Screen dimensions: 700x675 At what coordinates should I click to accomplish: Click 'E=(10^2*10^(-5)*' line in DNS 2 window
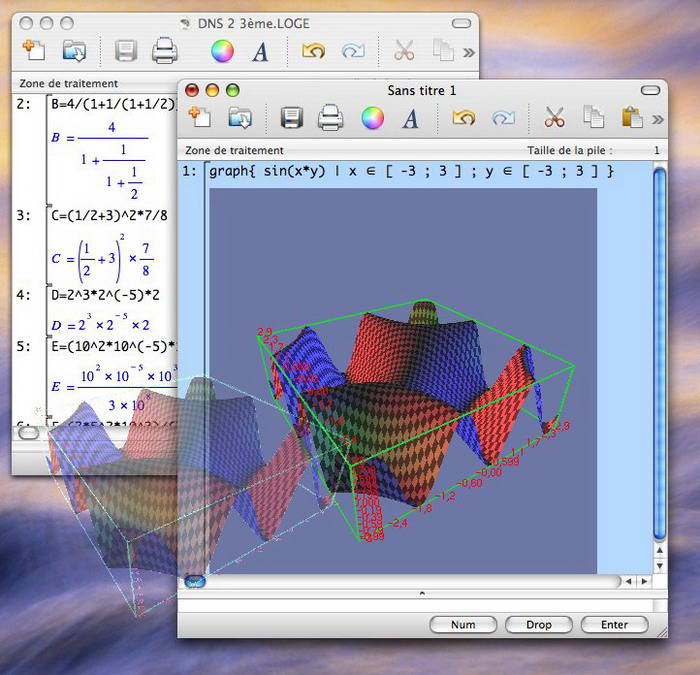tap(114, 346)
